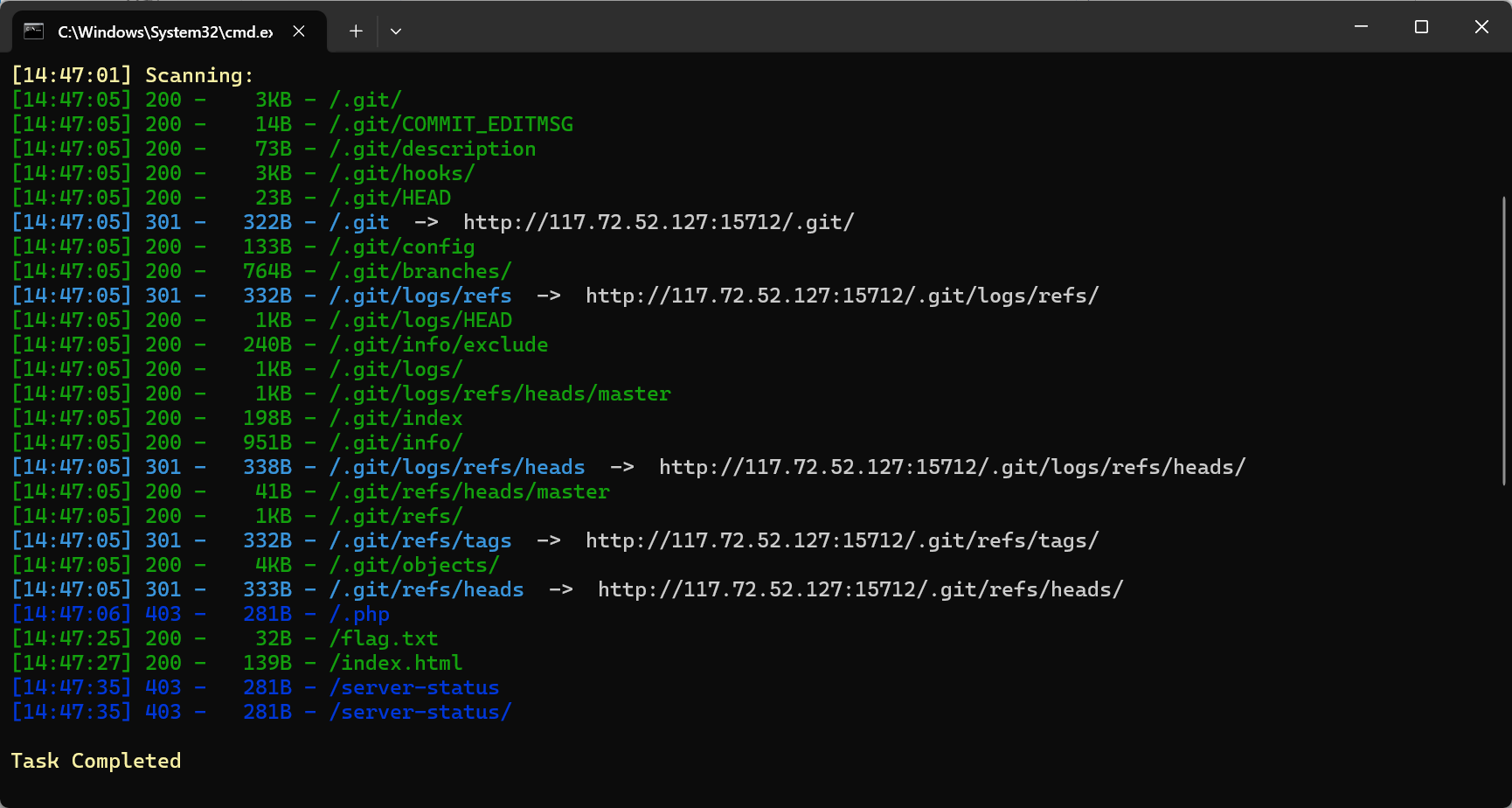Click the 41B size value

point(274,491)
